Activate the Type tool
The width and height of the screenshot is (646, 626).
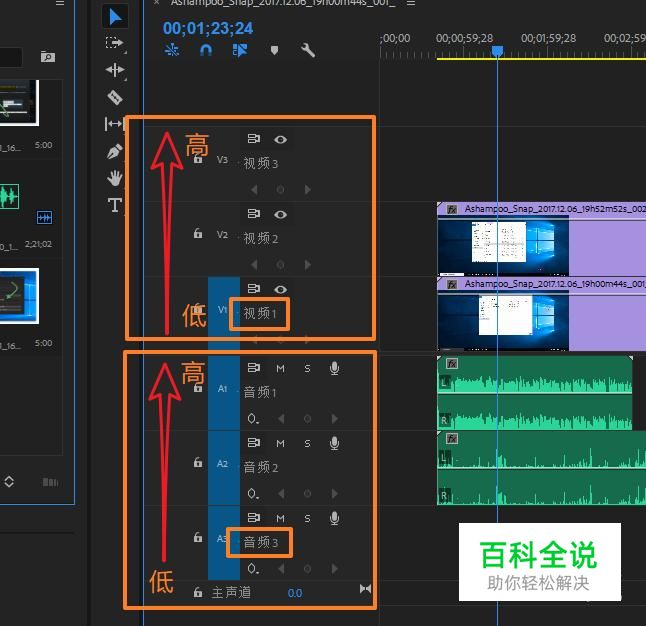pyautogui.click(x=115, y=205)
